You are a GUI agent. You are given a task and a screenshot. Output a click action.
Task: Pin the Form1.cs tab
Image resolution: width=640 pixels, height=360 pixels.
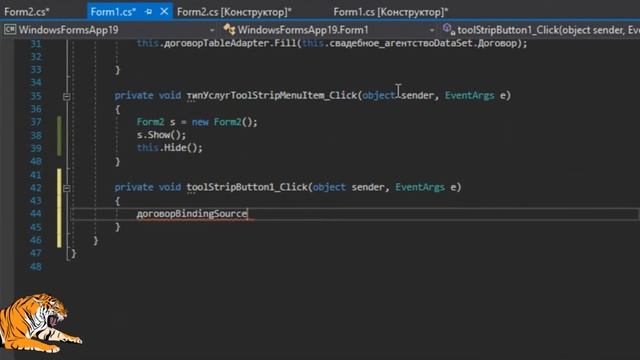(149, 12)
